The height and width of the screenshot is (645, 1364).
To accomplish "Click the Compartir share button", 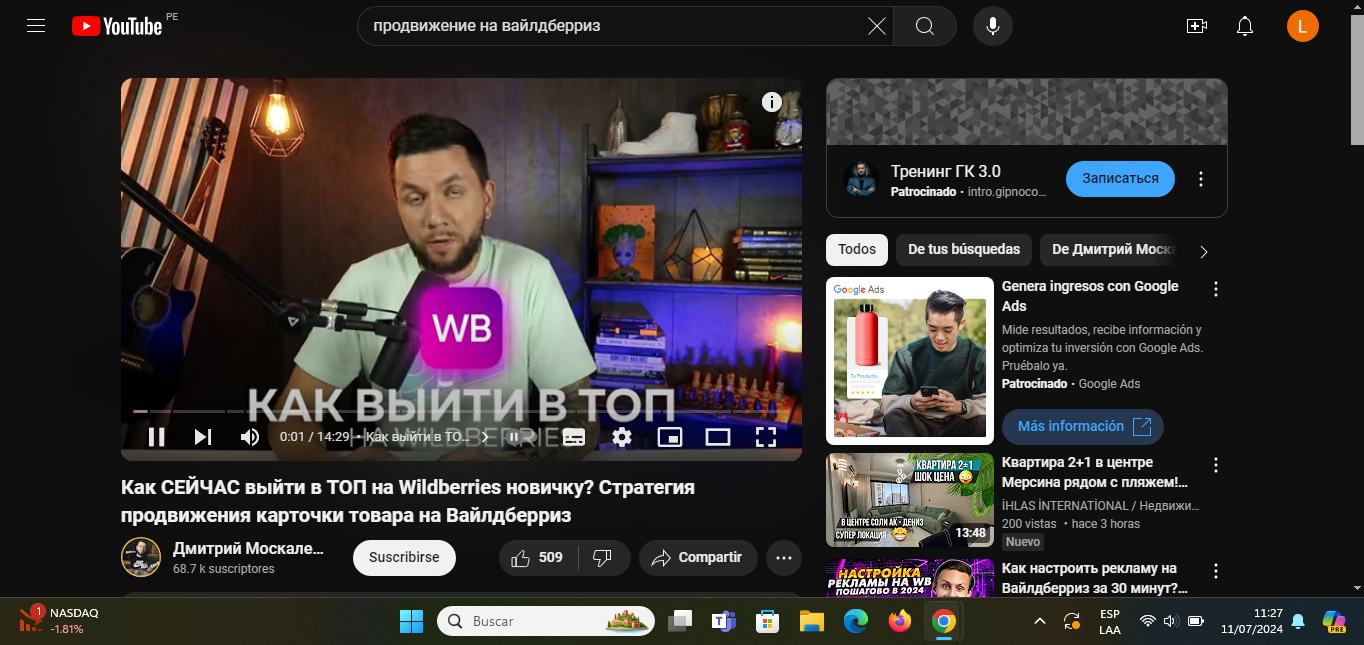I will pyautogui.click(x=698, y=558).
